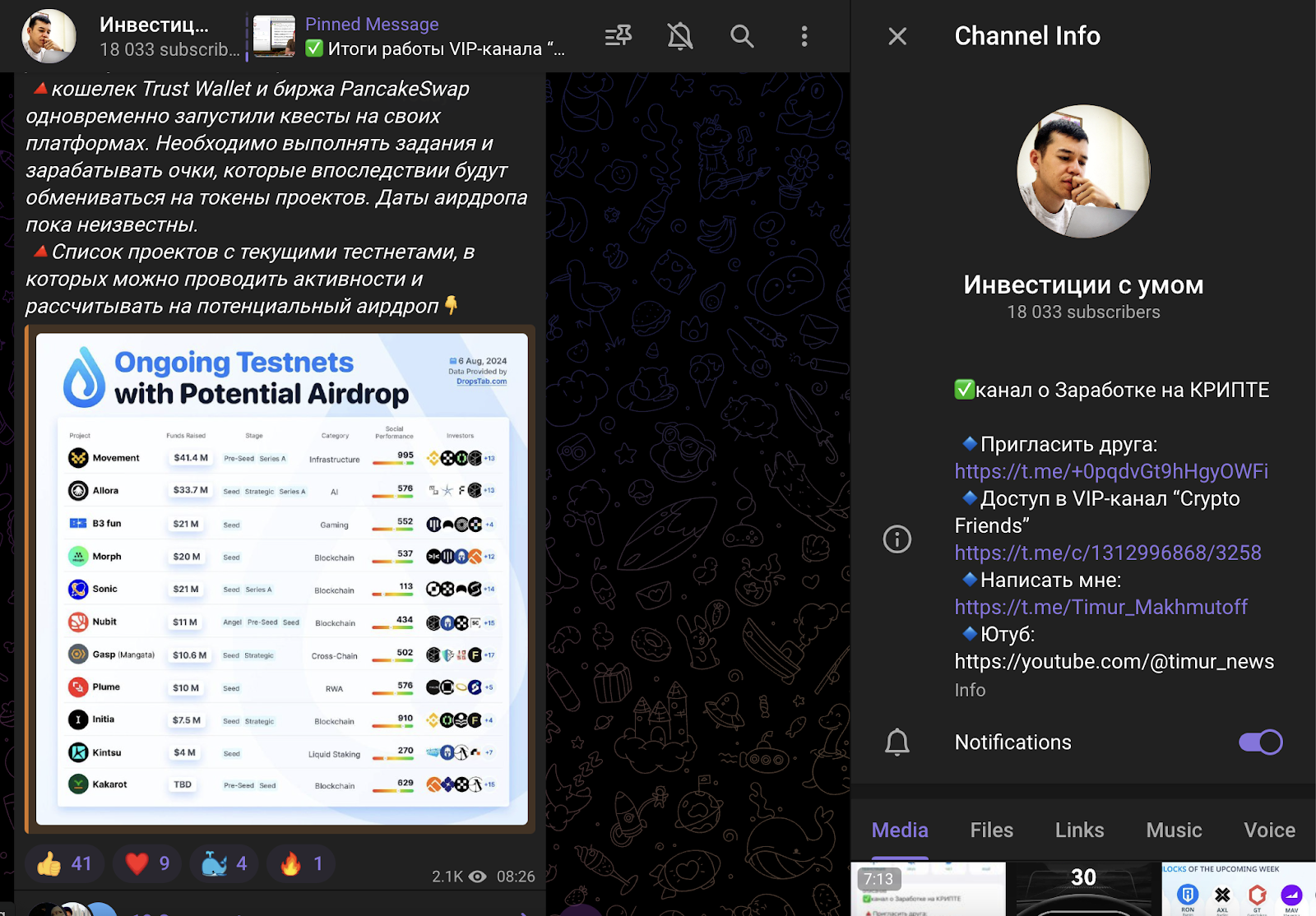Click the message timestamp 08:26
The height and width of the screenshot is (916, 1316).
pyautogui.click(x=516, y=877)
